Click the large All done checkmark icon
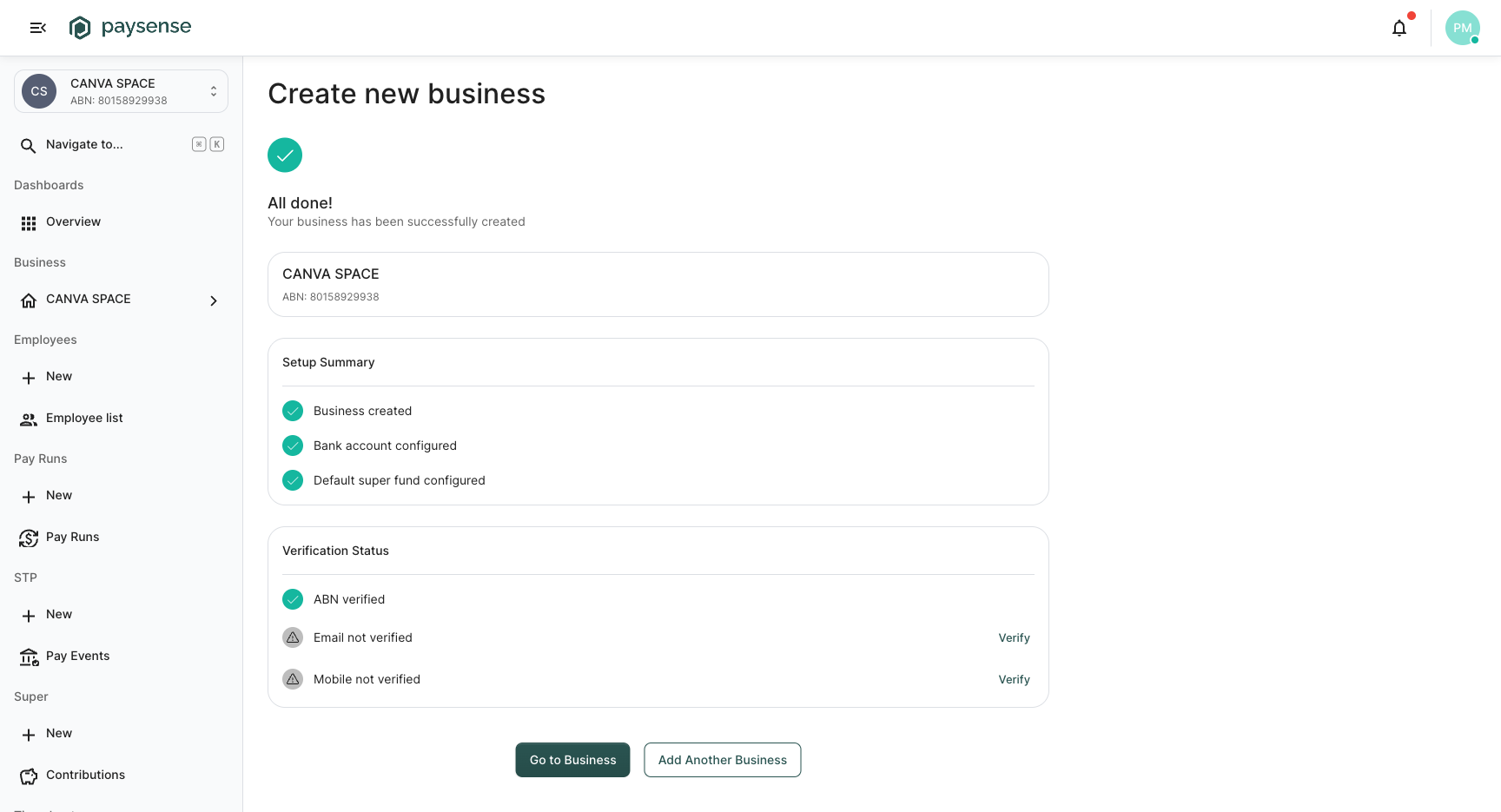The image size is (1501, 812). click(x=285, y=155)
